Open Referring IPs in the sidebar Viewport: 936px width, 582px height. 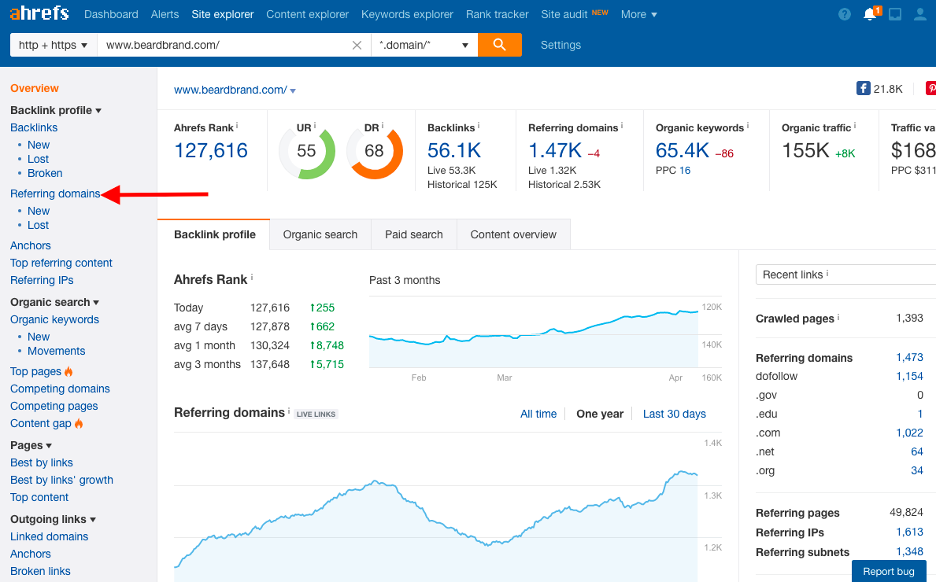click(42, 280)
